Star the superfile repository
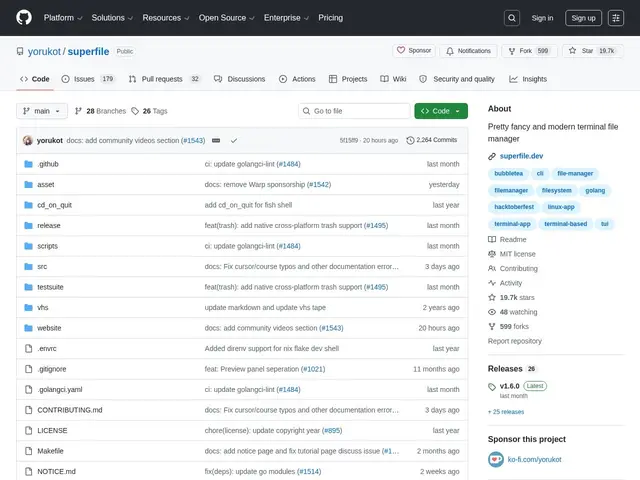640x480 pixels. click(x=592, y=51)
